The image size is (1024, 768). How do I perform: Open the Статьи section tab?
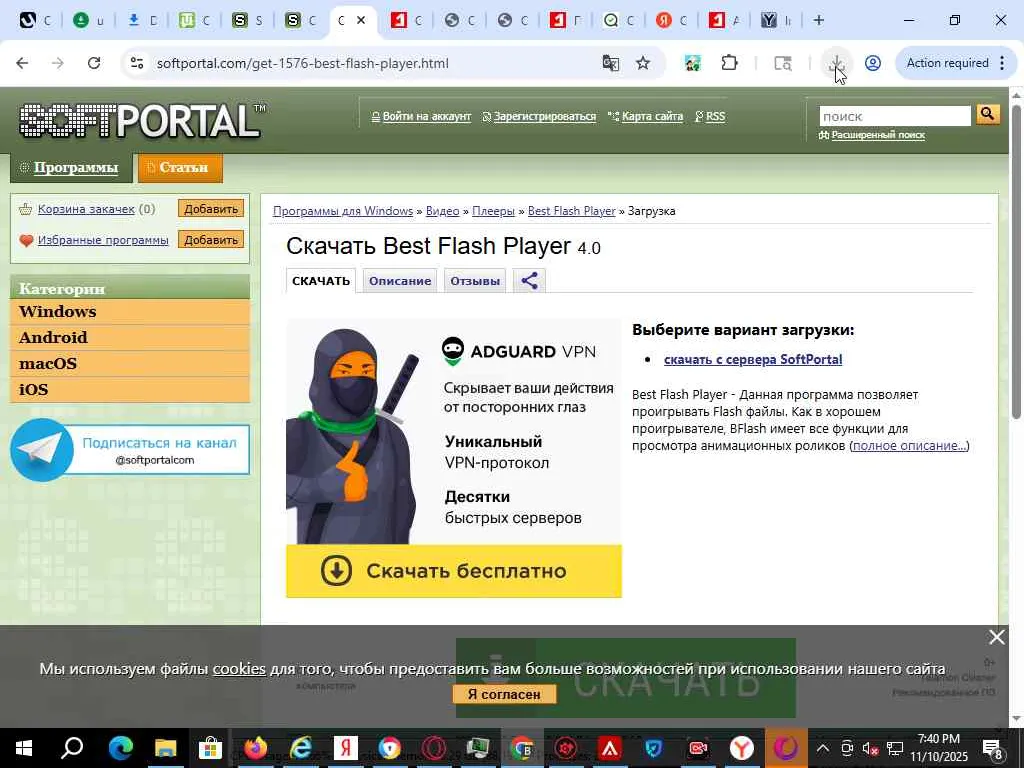(180, 168)
